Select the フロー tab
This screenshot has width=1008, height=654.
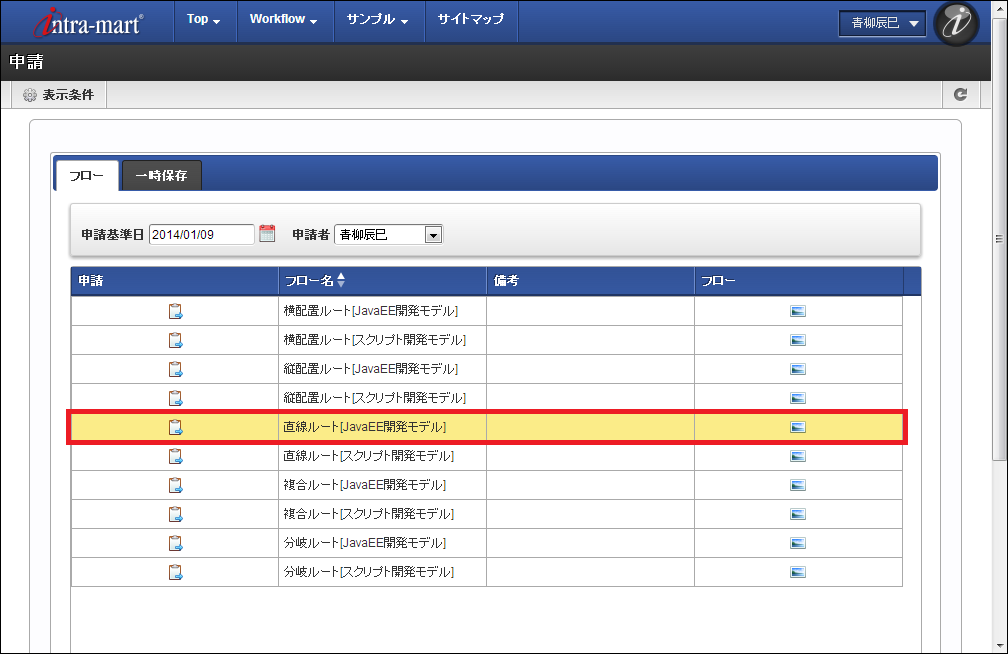86,175
